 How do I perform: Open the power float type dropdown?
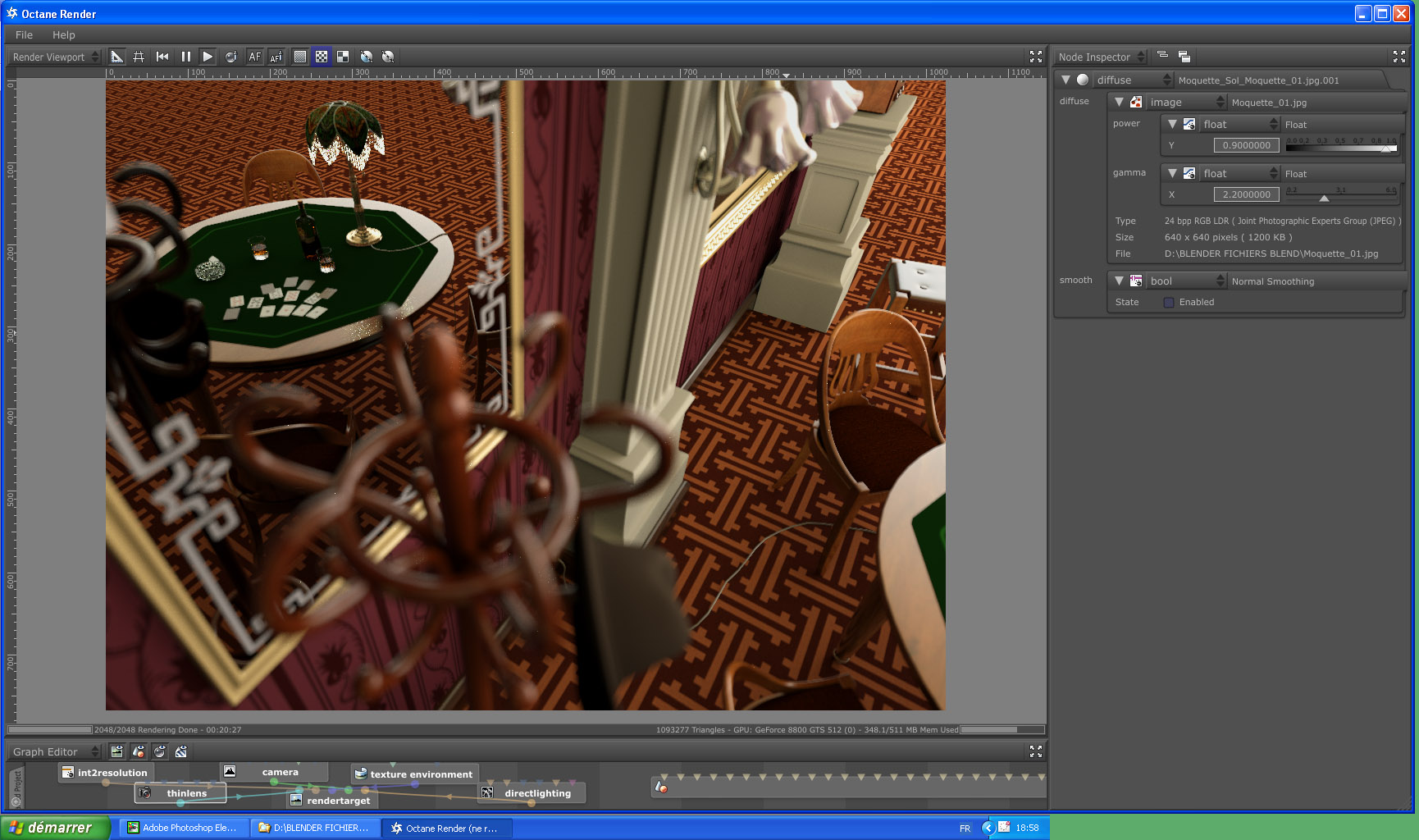click(1239, 124)
